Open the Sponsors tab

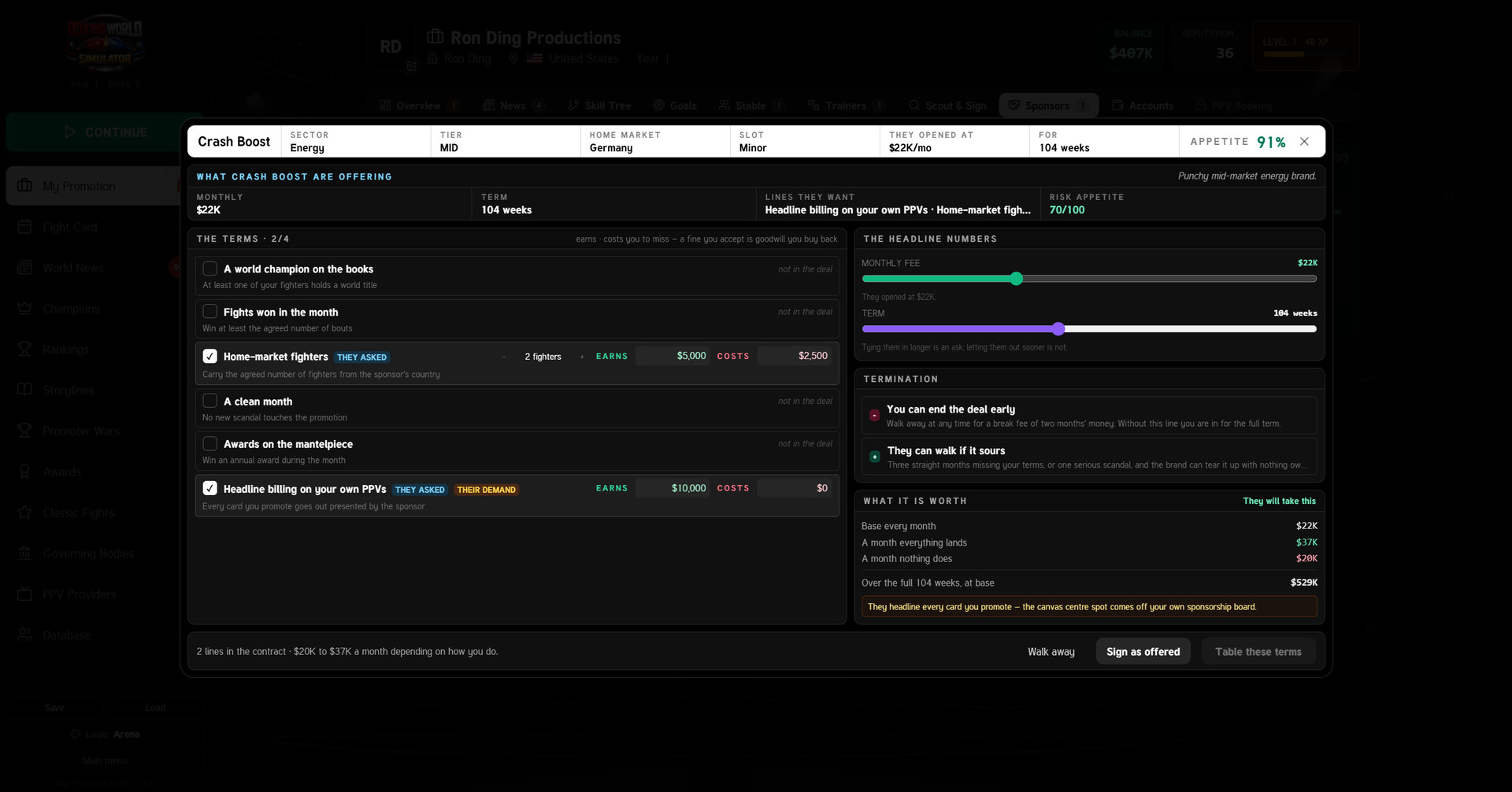[1049, 105]
